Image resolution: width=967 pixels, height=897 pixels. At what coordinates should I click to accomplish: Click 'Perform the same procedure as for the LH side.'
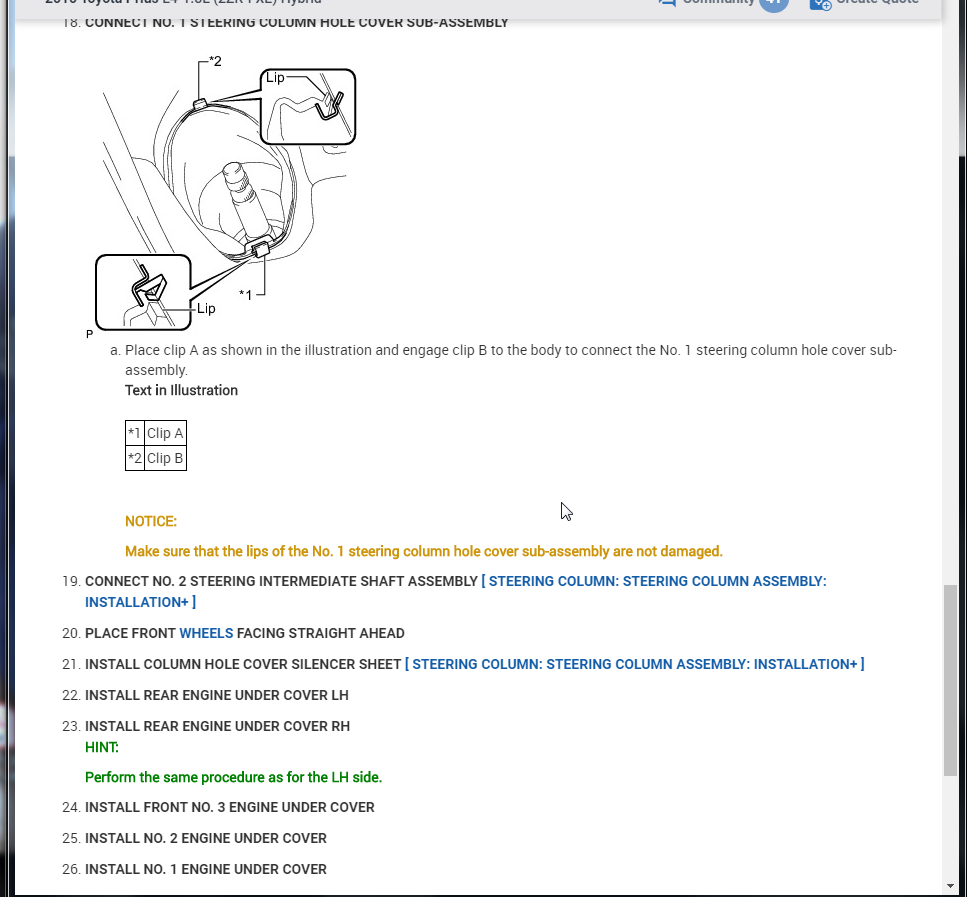tap(234, 777)
